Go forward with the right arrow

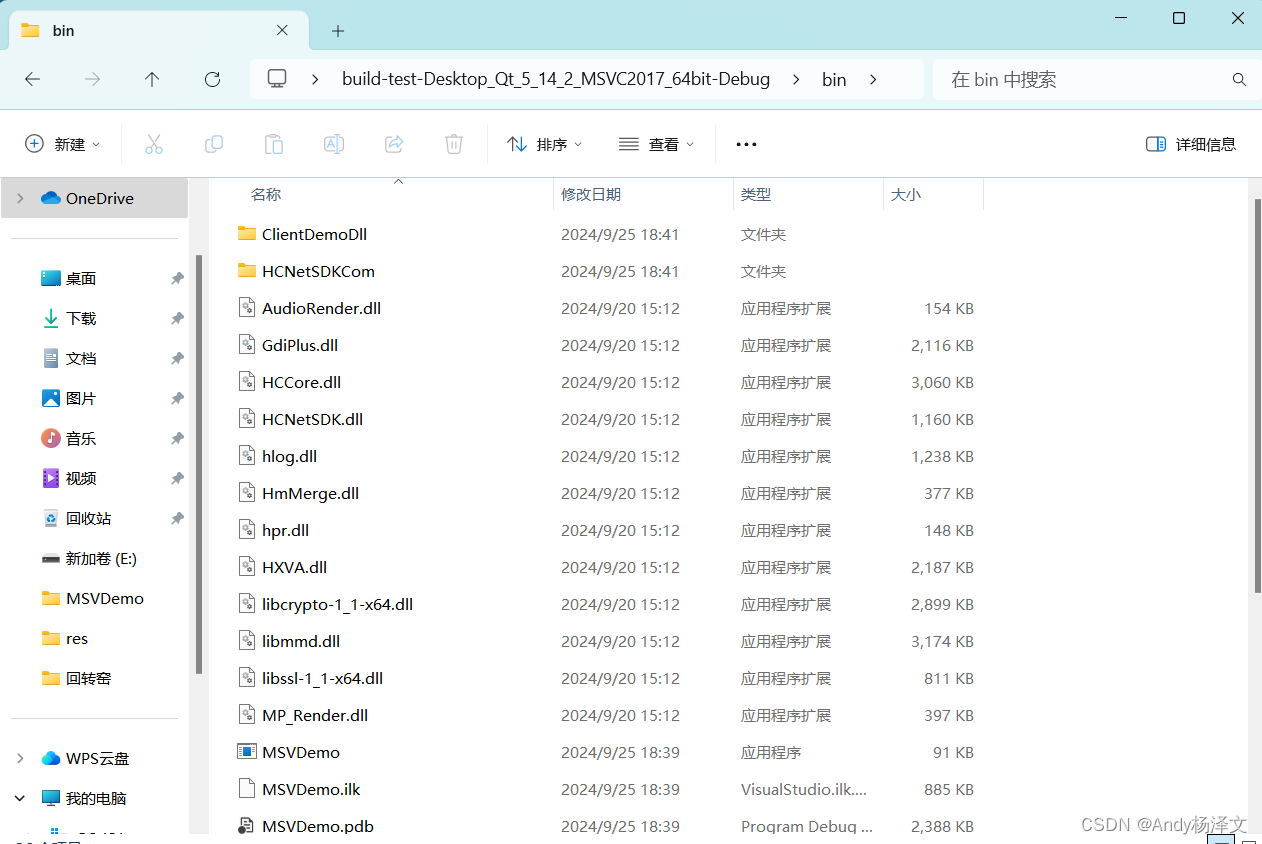[x=92, y=79]
